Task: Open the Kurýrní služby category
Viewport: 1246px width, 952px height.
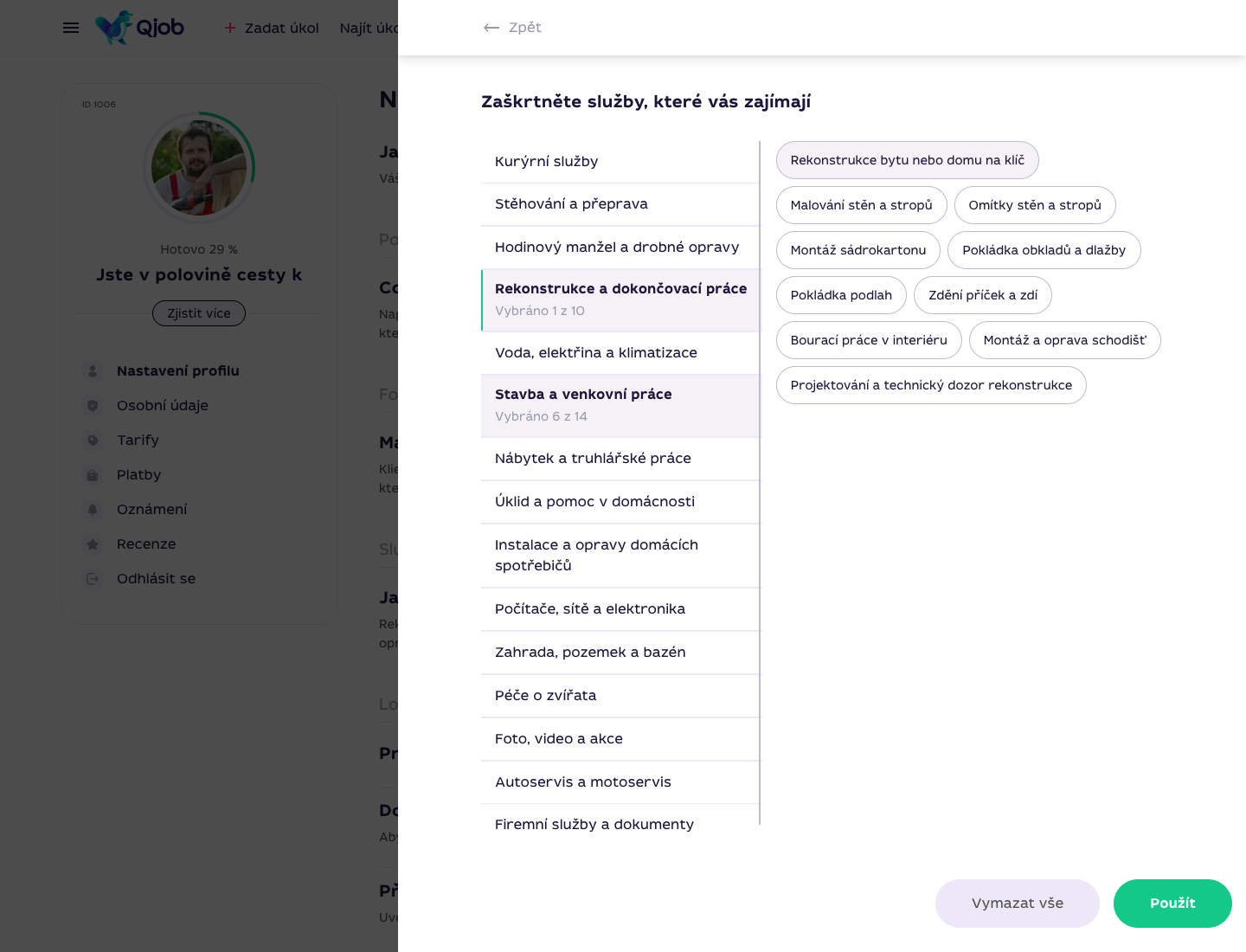Action: point(620,162)
